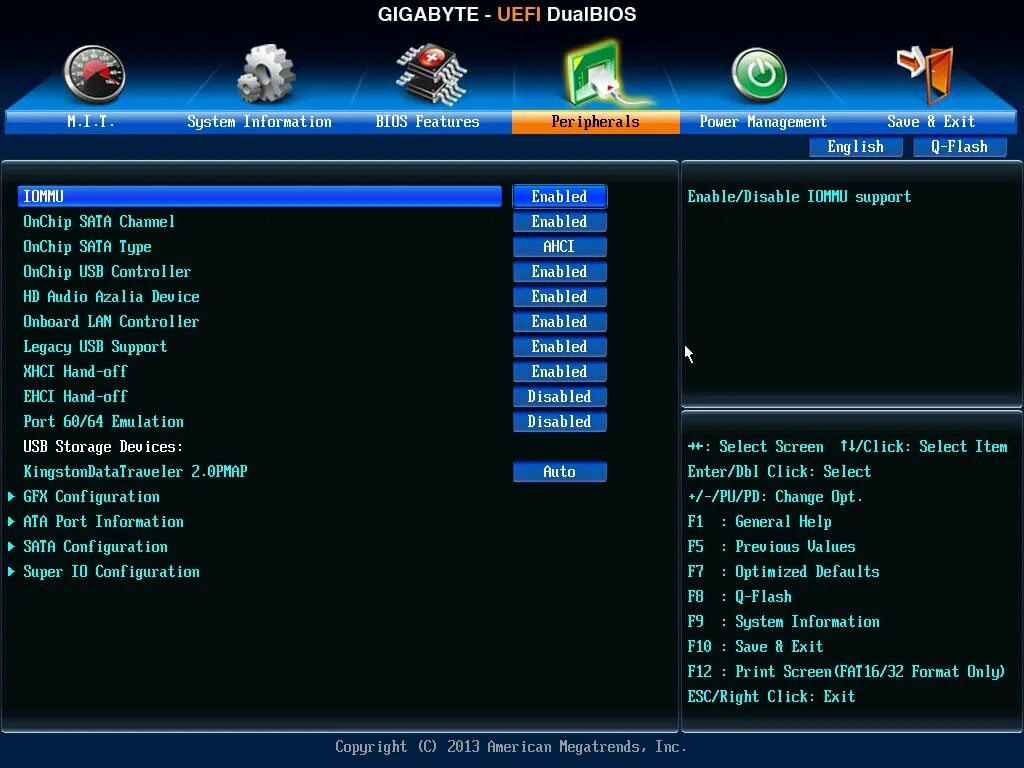Click the ESC/Right Click: Exit line
This screenshot has height=768, width=1024.
pyautogui.click(x=771, y=696)
